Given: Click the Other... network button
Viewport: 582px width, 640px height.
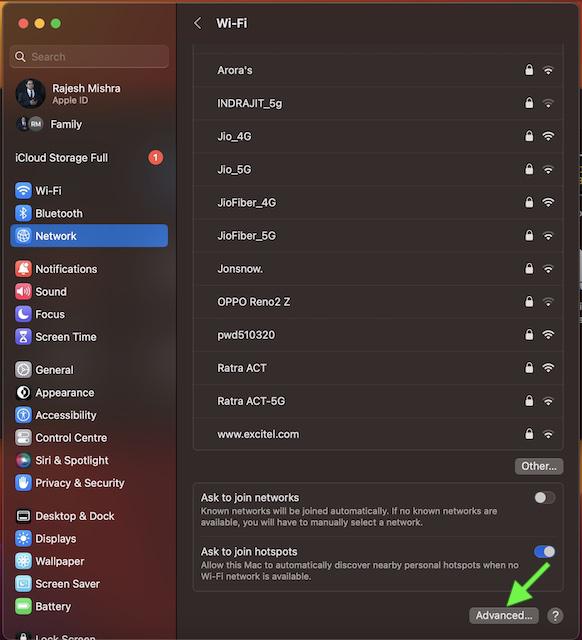Looking at the screenshot, I should point(539,466).
